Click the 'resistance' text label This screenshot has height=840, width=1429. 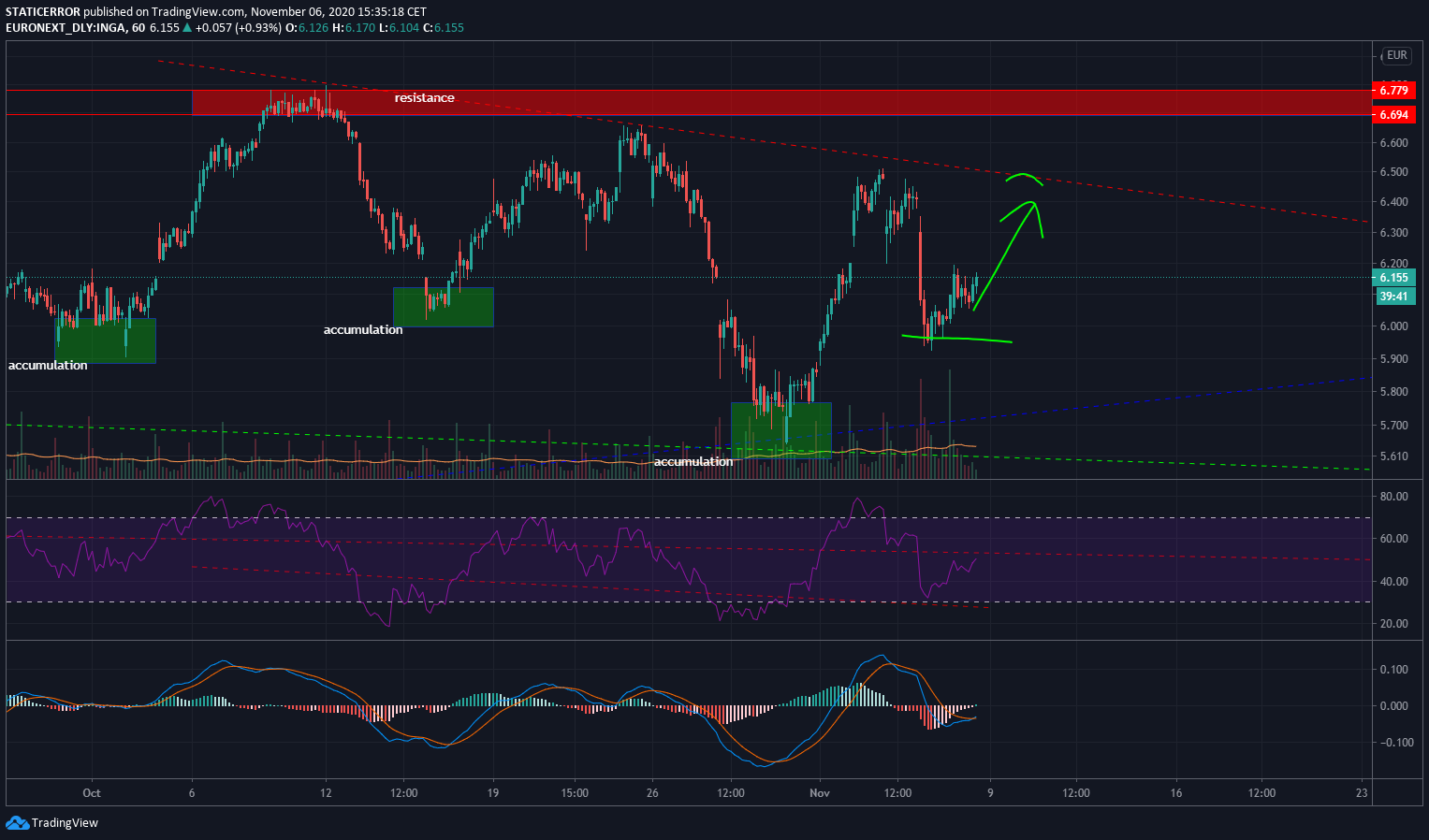(424, 98)
